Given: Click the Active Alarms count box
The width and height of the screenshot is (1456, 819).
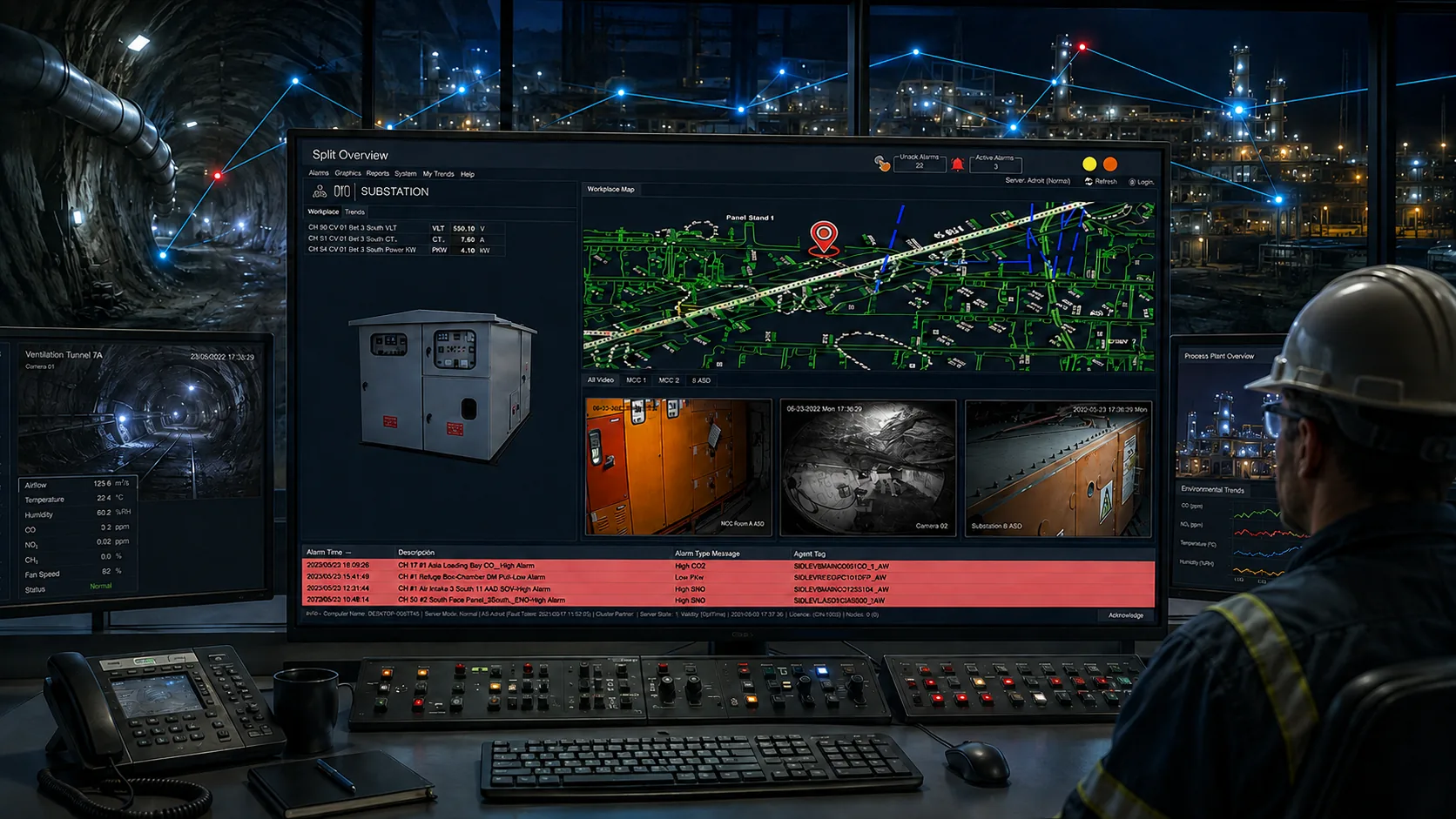Looking at the screenshot, I should (995, 163).
